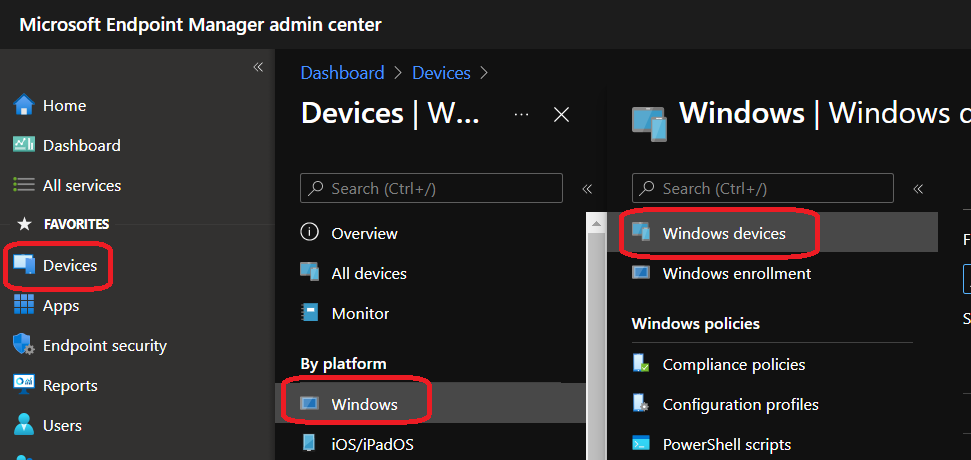This screenshot has height=460, width=971.
Task: Click the Home icon in left sidebar
Action: click(24, 105)
